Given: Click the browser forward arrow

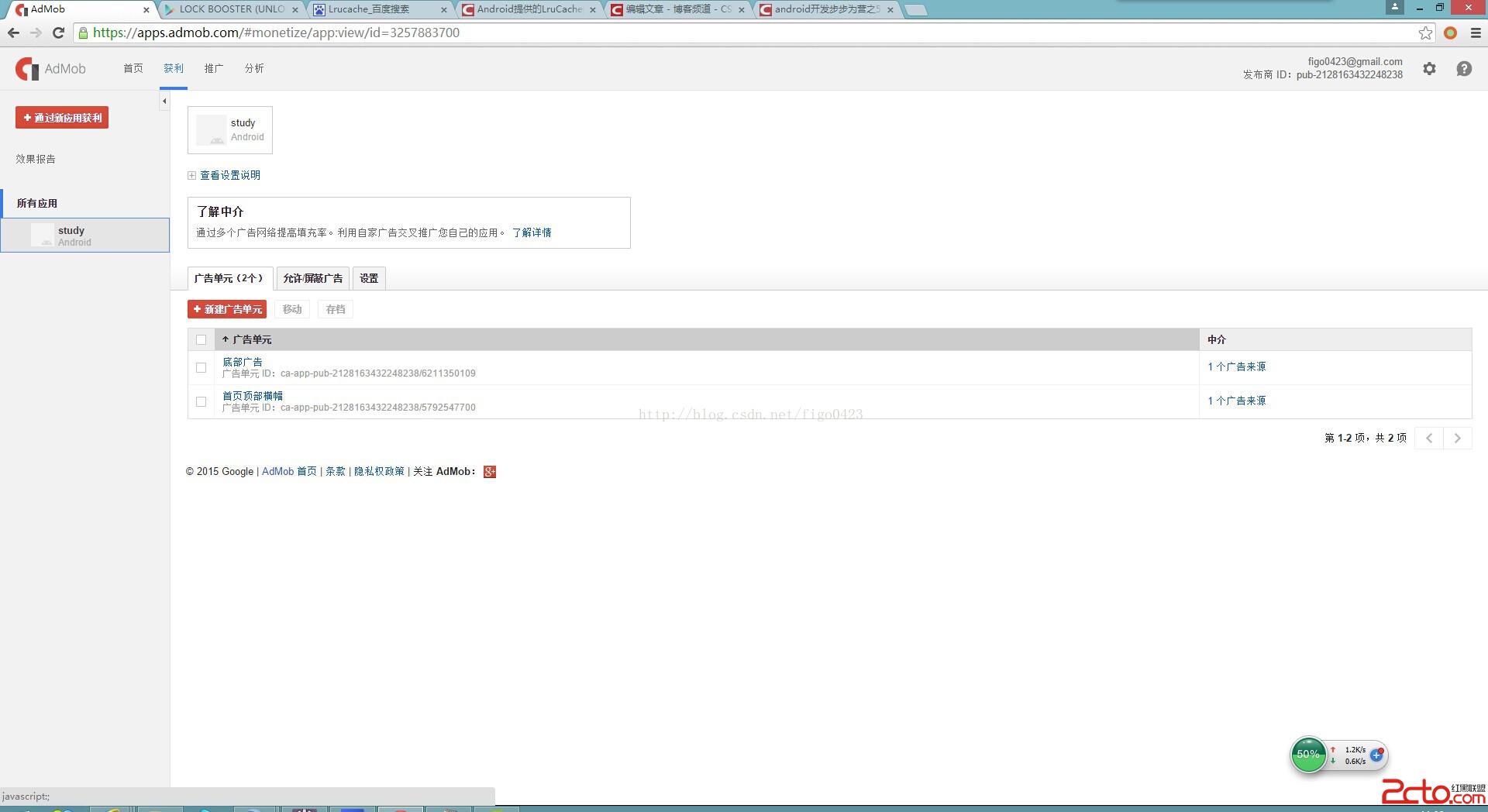Looking at the screenshot, I should point(36,33).
